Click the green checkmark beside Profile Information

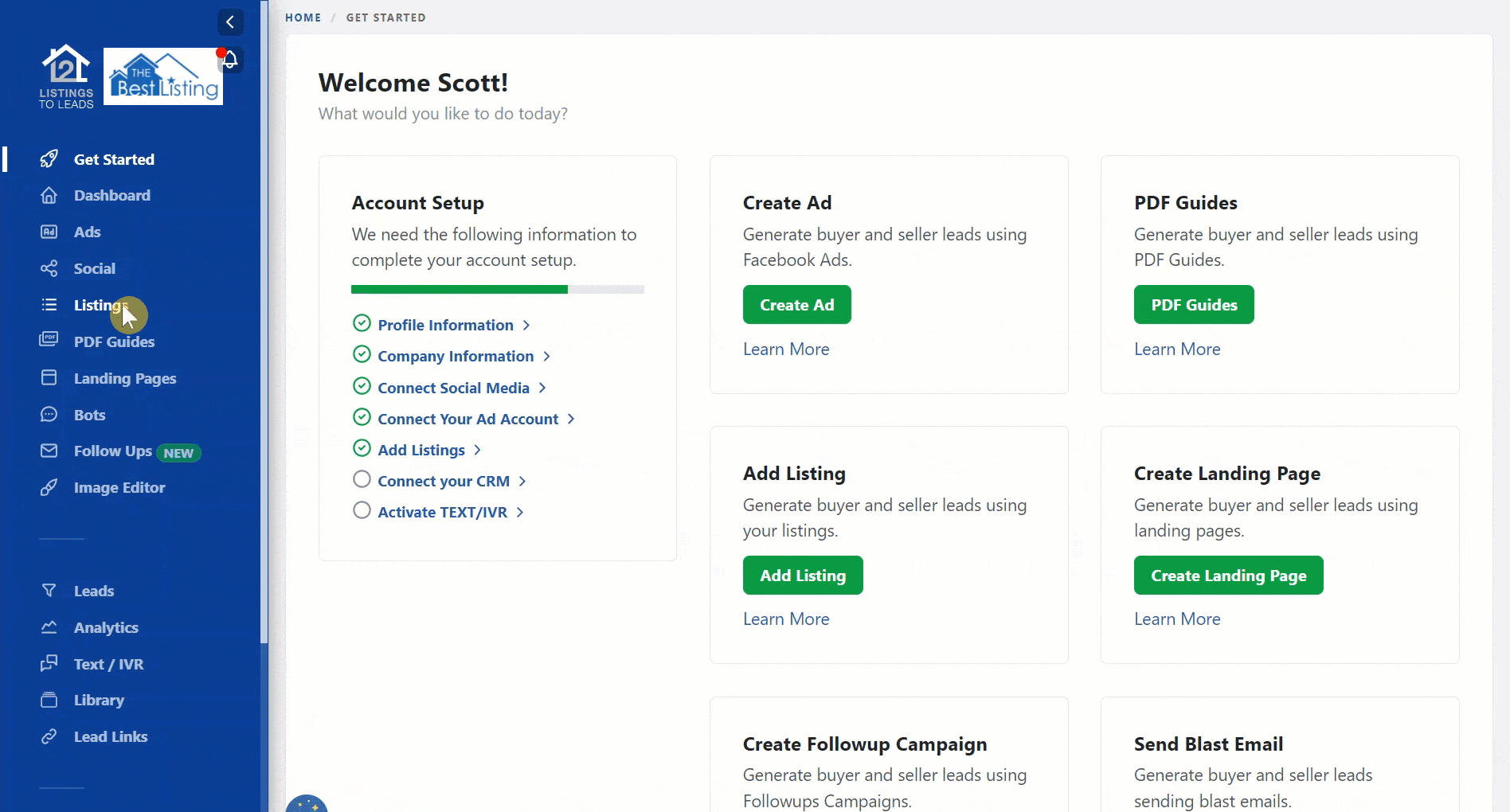362,323
